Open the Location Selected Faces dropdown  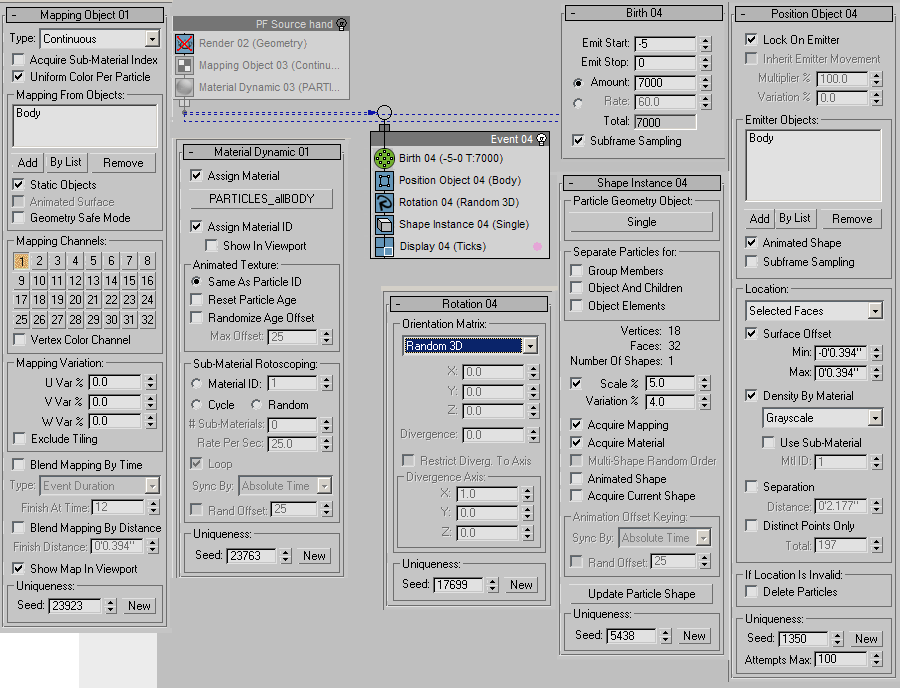click(875, 311)
